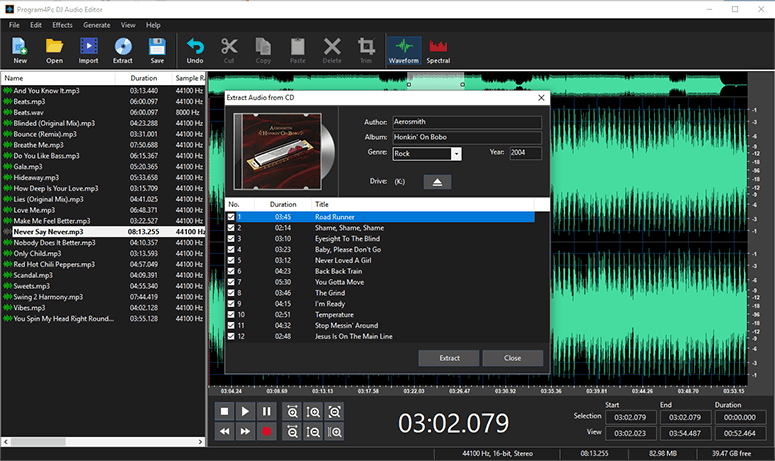Image resolution: width=775 pixels, height=461 pixels.
Task: Click the Author text field
Action: 465,122
